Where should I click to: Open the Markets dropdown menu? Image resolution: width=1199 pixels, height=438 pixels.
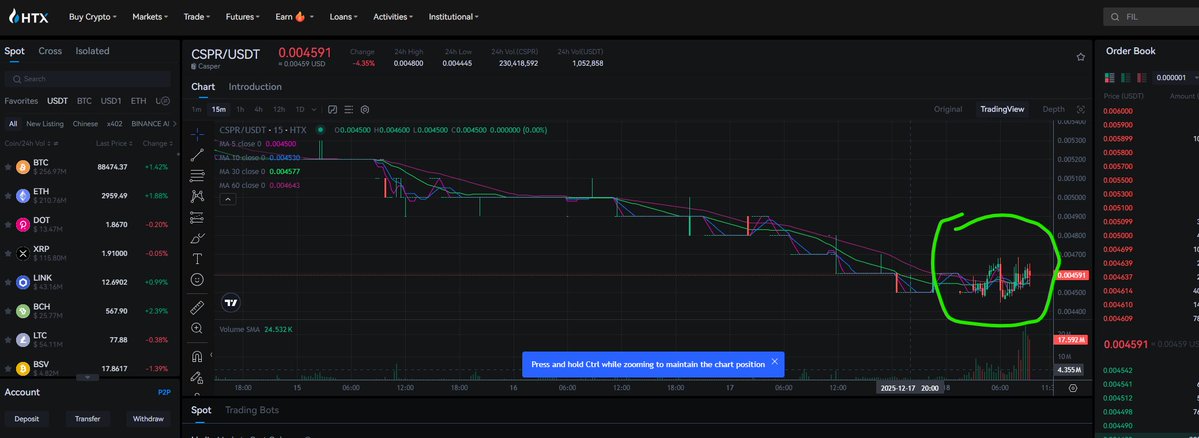pos(150,16)
